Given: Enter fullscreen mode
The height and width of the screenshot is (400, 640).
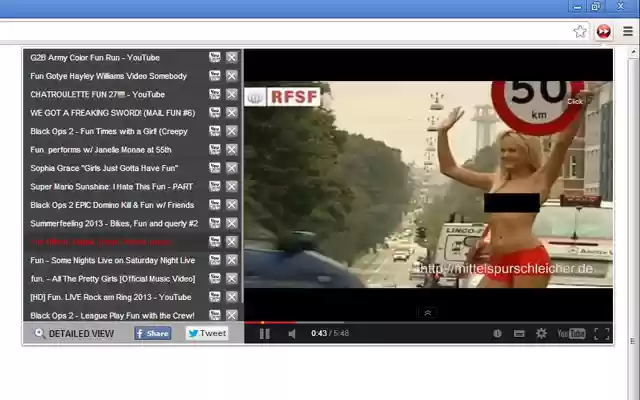Looking at the screenshot, I should click(602, 333).
